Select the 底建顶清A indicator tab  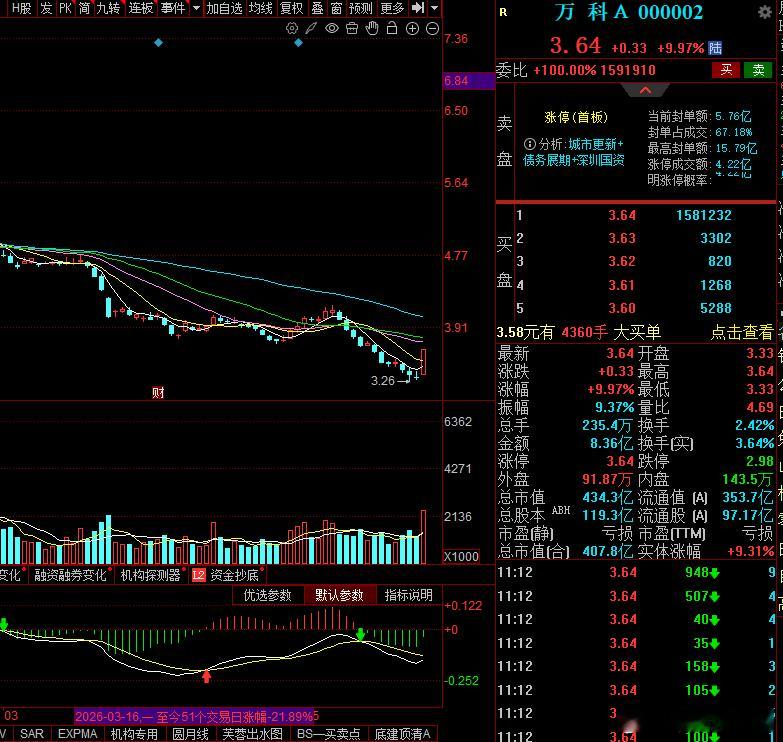pos(402,734)
